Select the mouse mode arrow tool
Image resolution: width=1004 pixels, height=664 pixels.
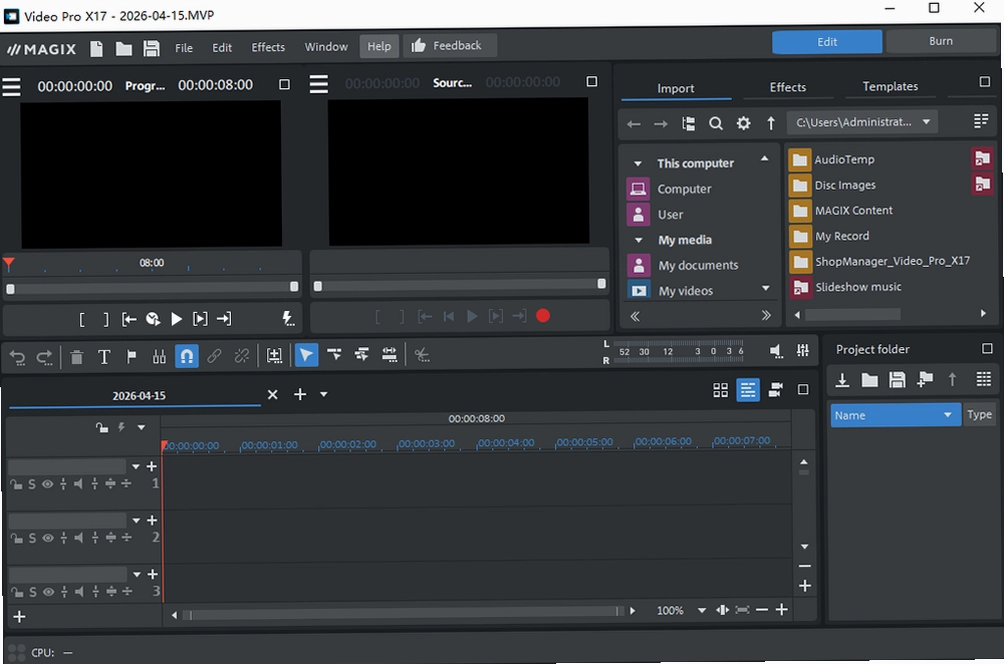[x=306, y=355]
